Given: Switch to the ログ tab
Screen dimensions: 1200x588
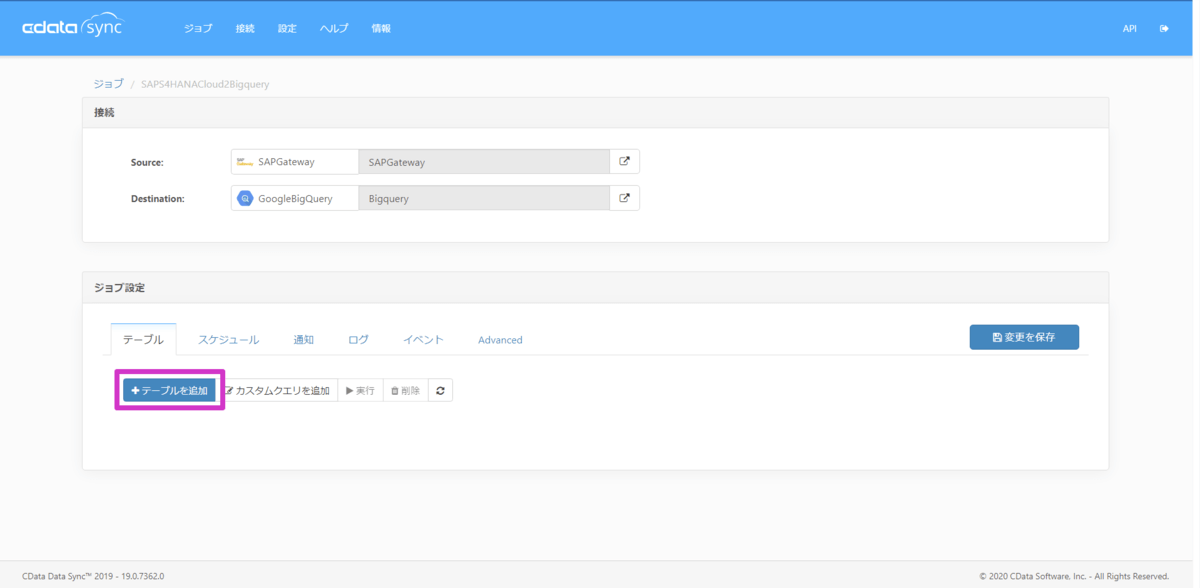Looking at the screenshot, I should (x=358, y=339).
